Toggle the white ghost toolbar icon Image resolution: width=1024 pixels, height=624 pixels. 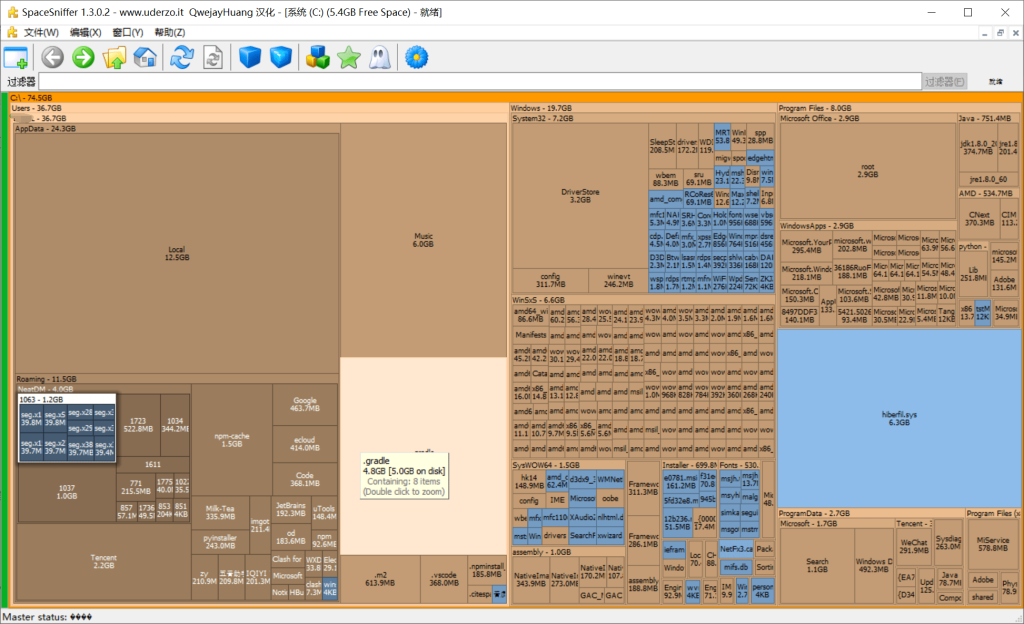point(379,58)
